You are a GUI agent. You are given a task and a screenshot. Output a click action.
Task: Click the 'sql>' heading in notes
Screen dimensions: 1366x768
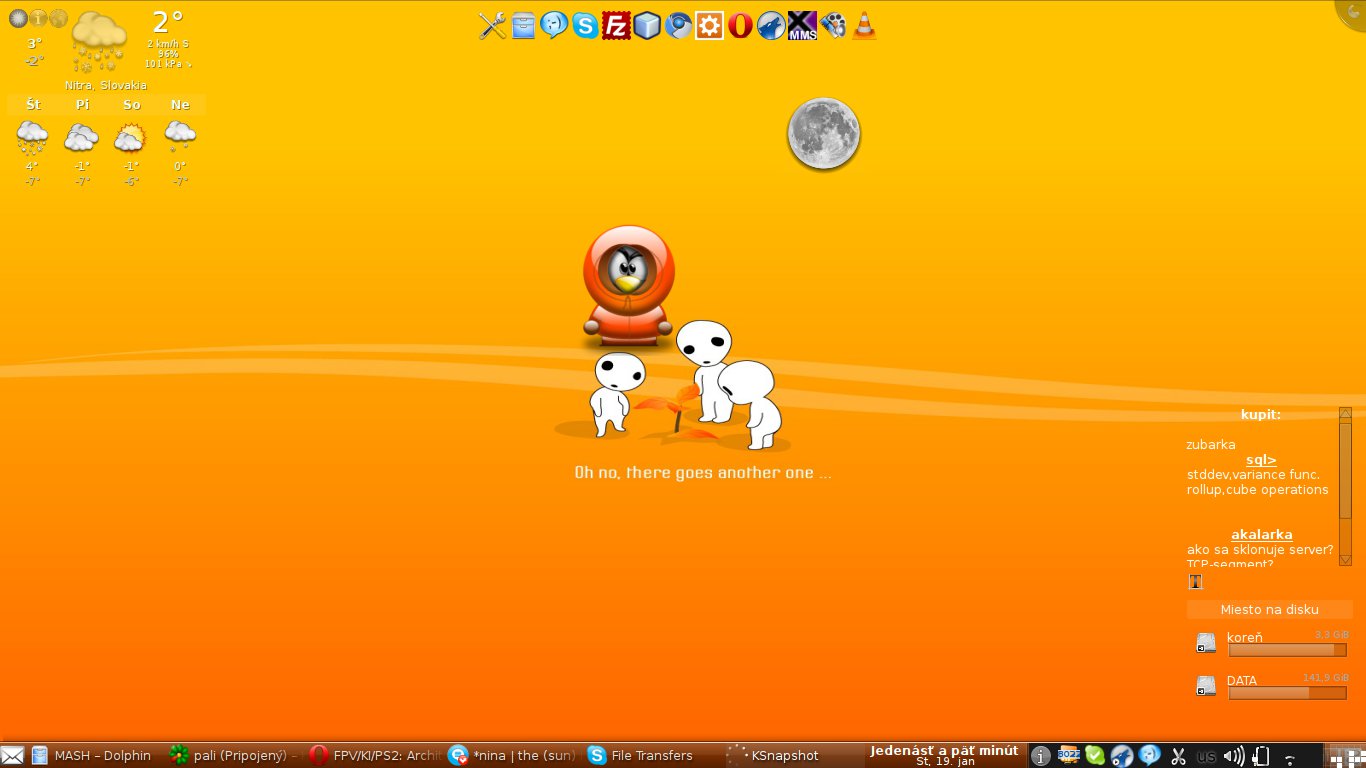pyautogui.click(x=1261, y=460)
